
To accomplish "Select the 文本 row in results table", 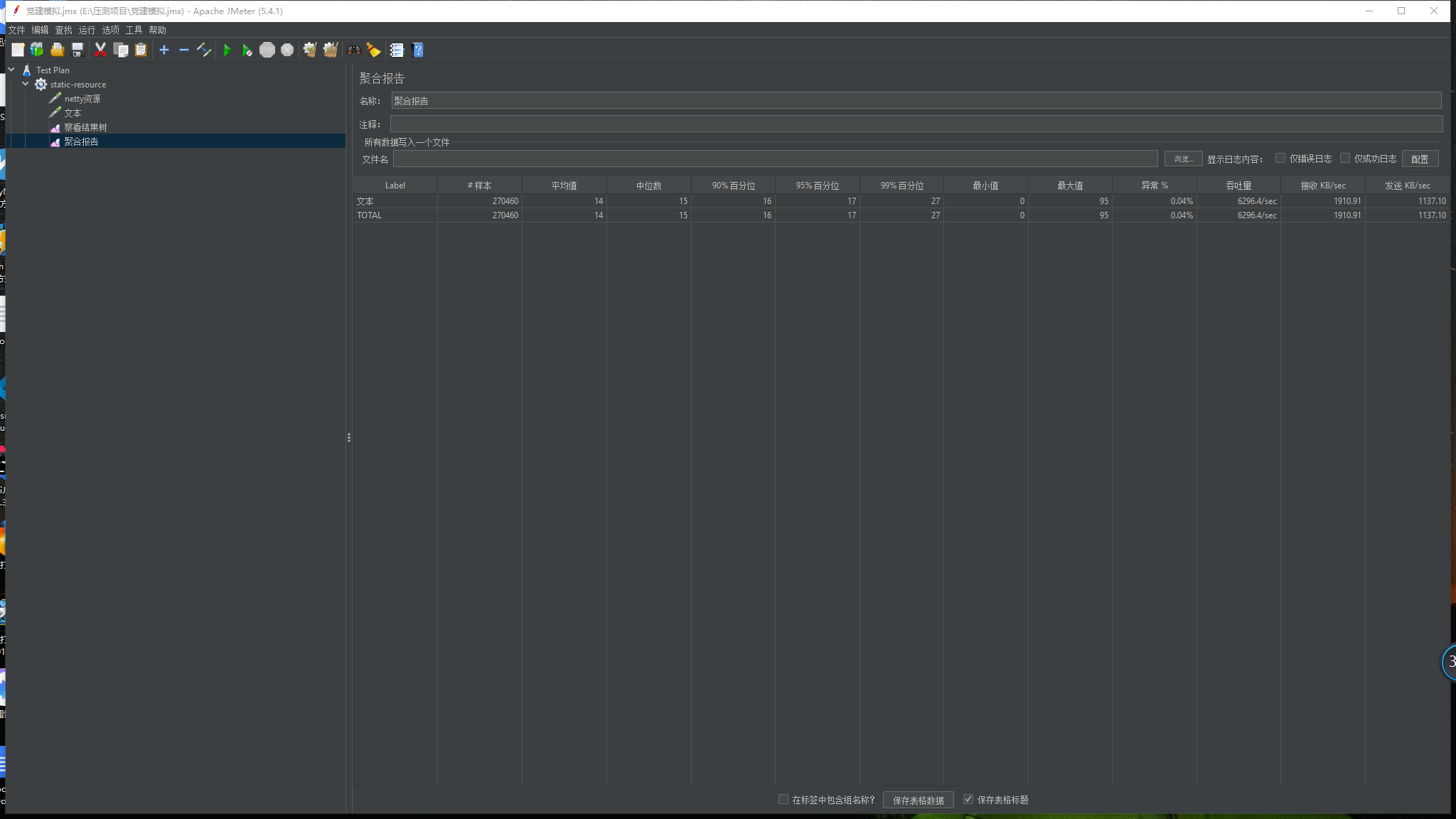I will (x=901, y=201).
